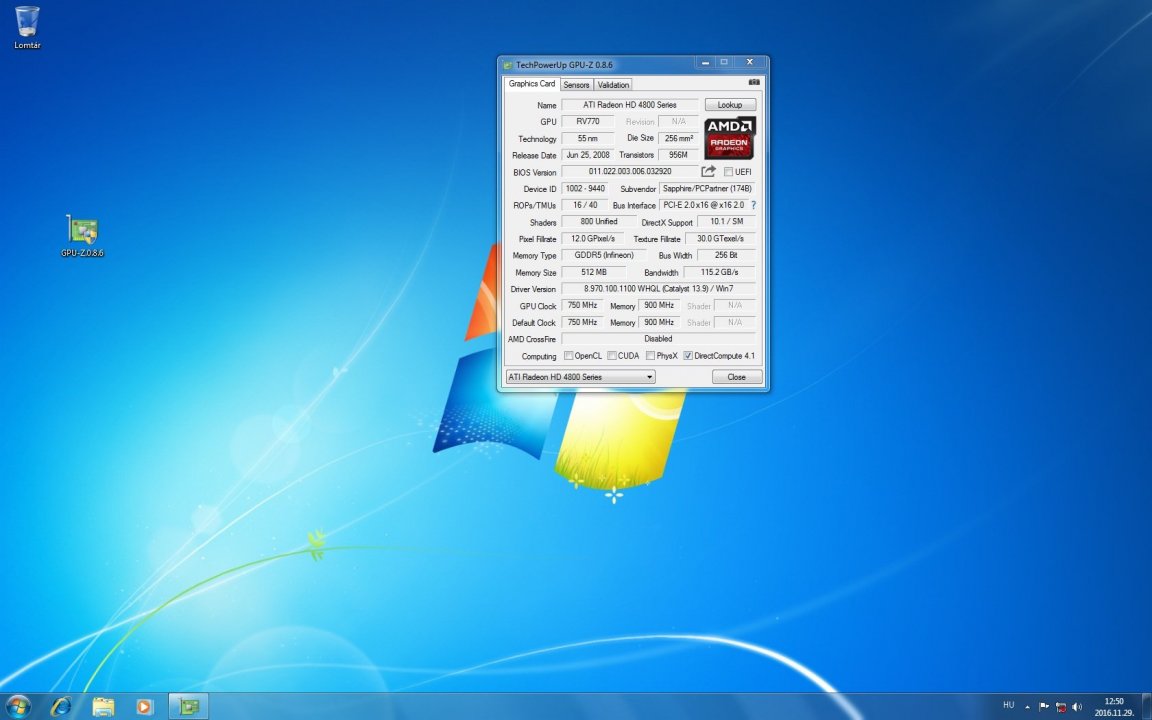Switch to the Validation tab
Screen dimensions: 1152x720
(613, 85)
